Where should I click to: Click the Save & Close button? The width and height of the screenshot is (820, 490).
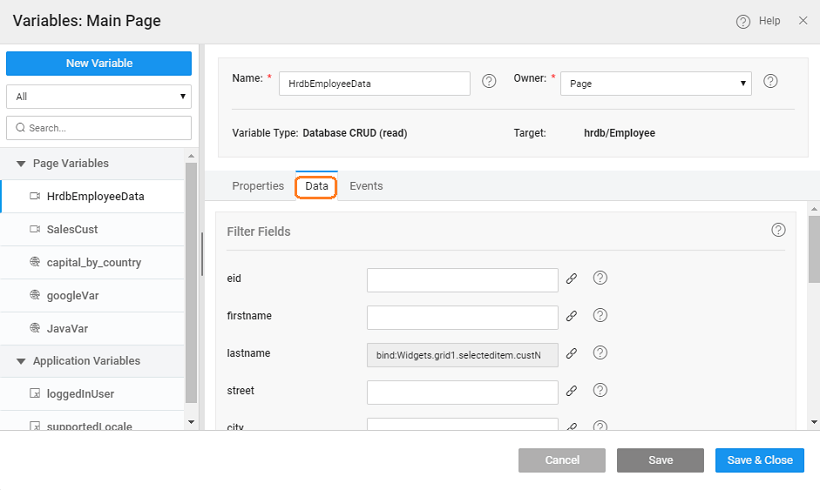[759, 460]
